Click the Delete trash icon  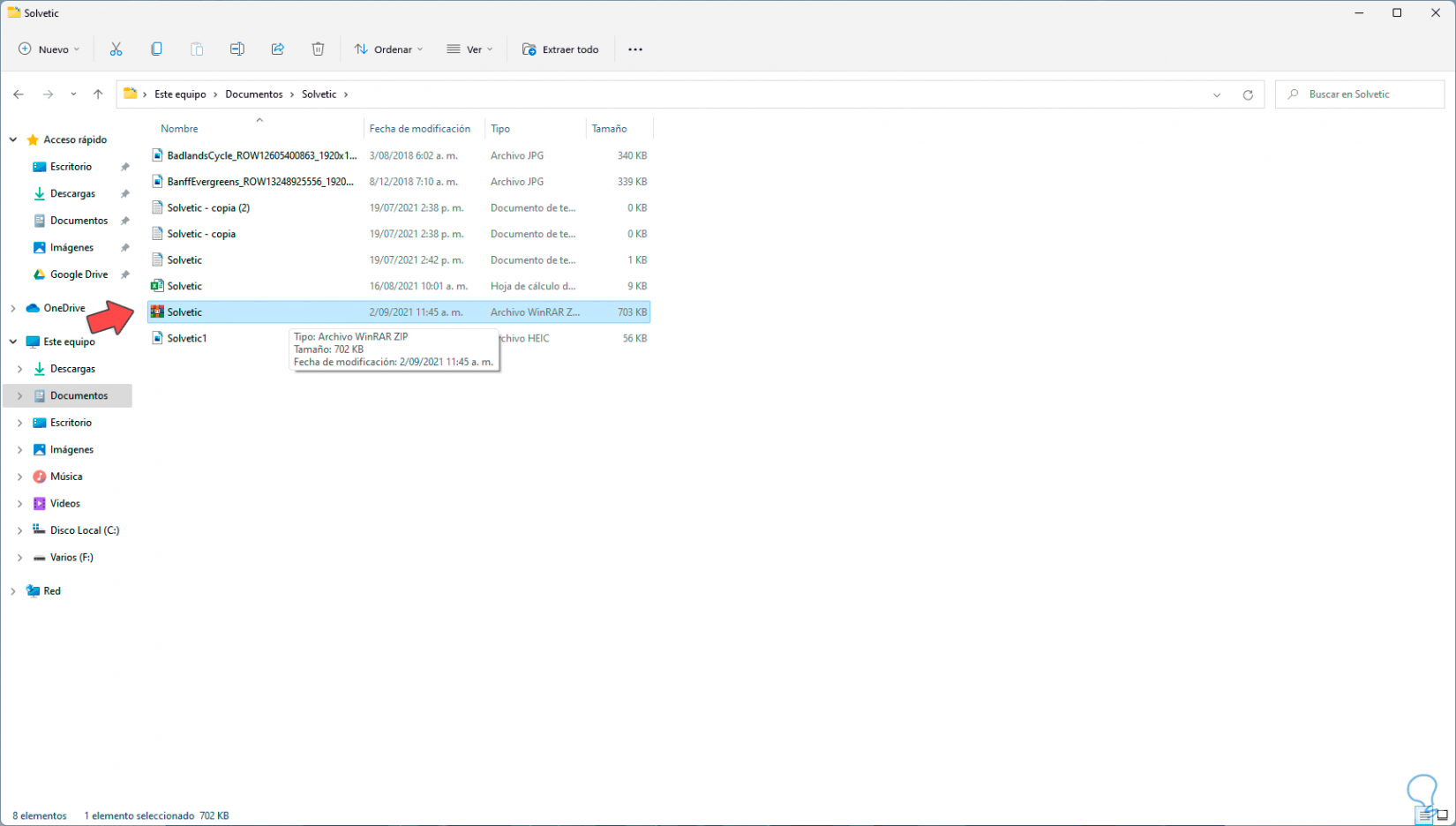(x=319, y=49)
